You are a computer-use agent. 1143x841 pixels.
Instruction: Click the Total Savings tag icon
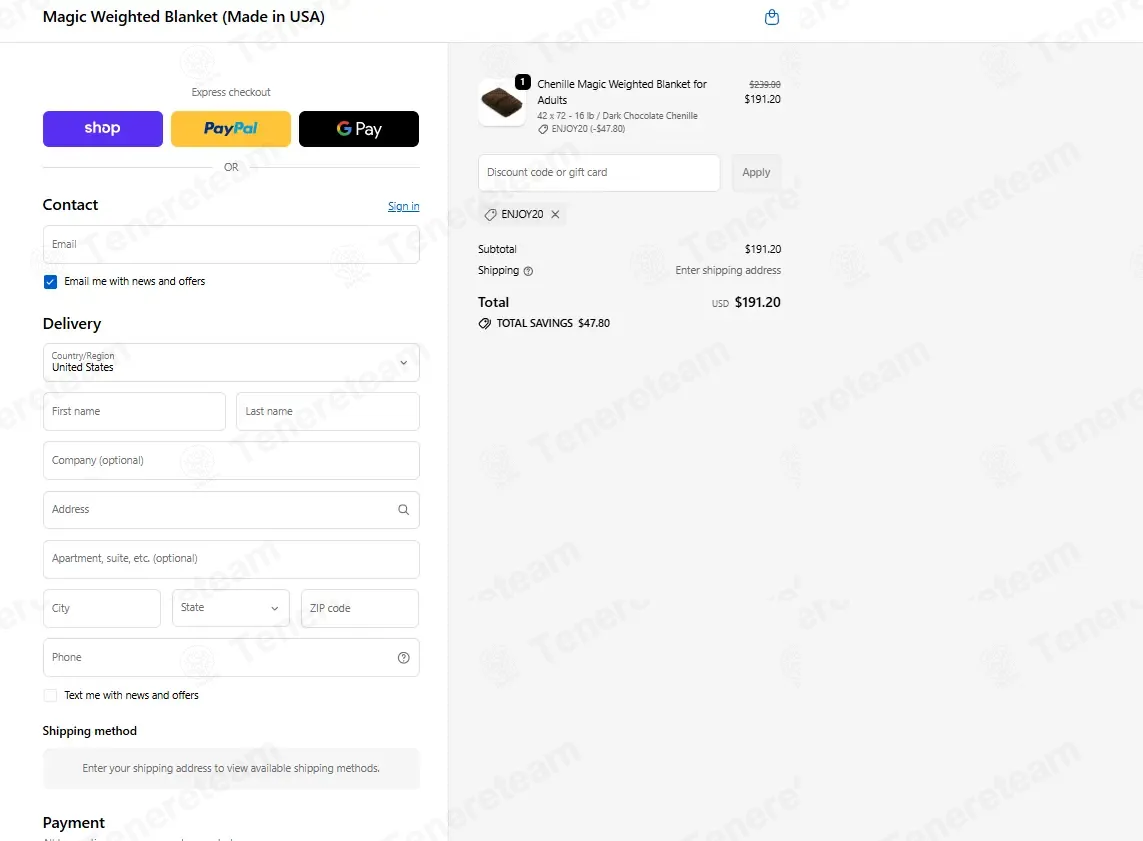[x=485, y=323]
